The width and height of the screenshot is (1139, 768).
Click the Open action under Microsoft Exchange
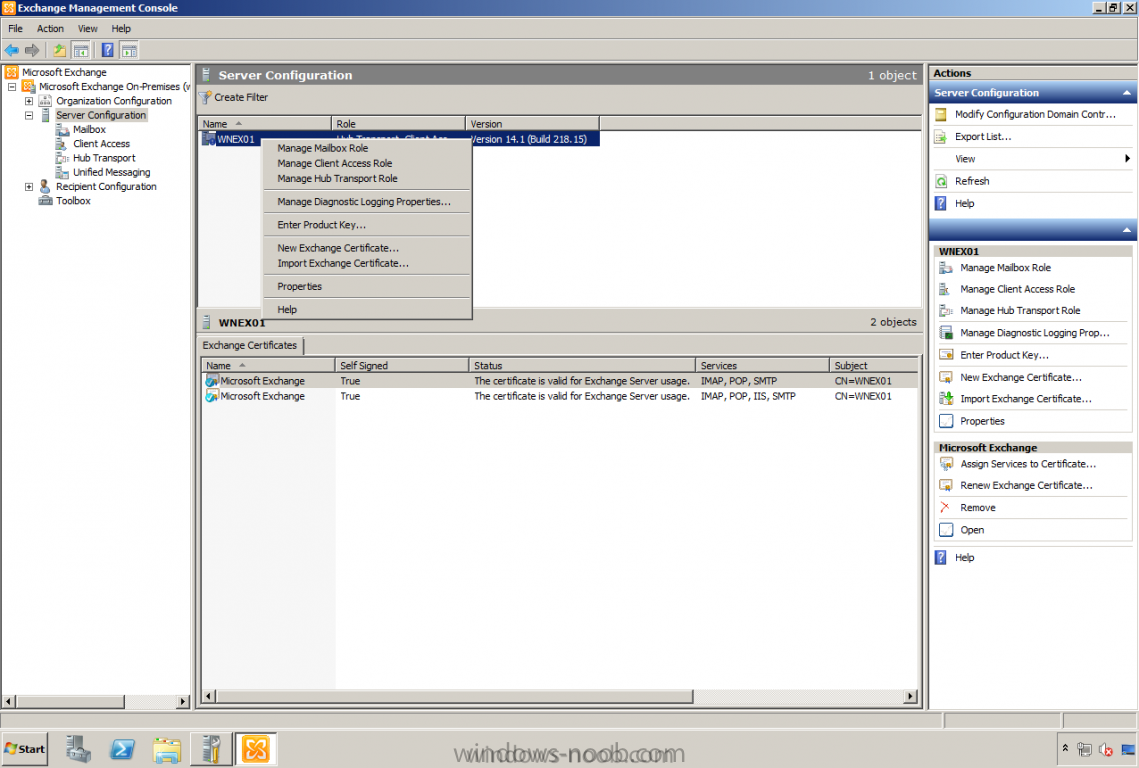coord(972,530)
